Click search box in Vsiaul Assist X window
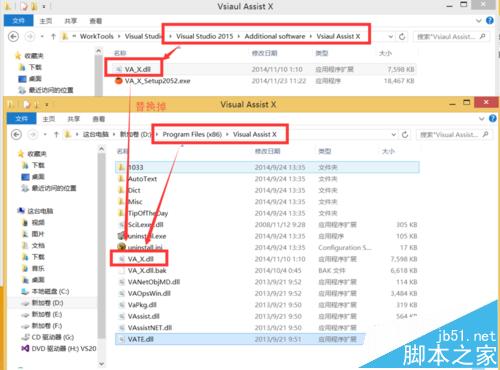500x370 pixels. 451,36
